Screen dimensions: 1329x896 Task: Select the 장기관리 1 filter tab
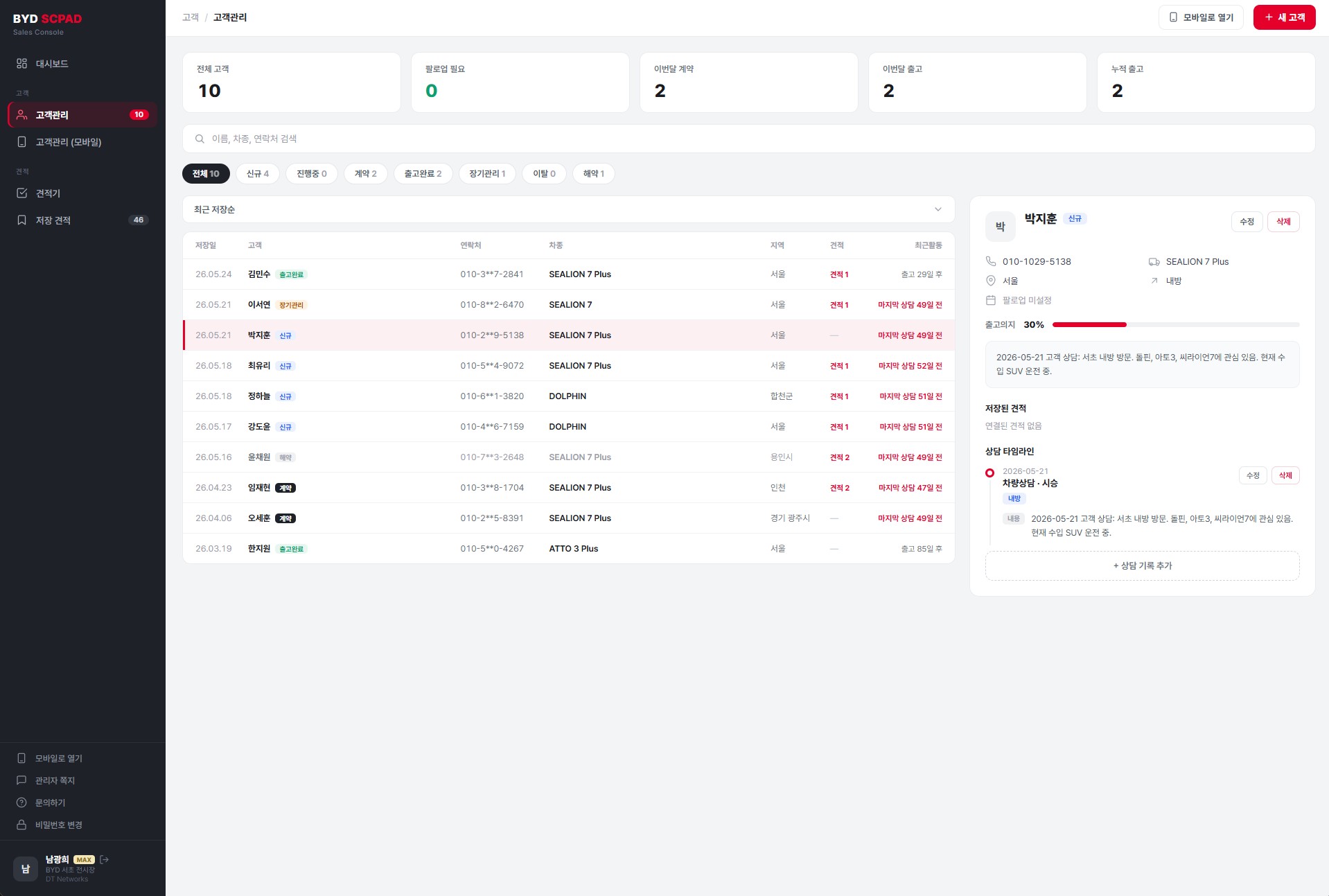coord(487,173)
